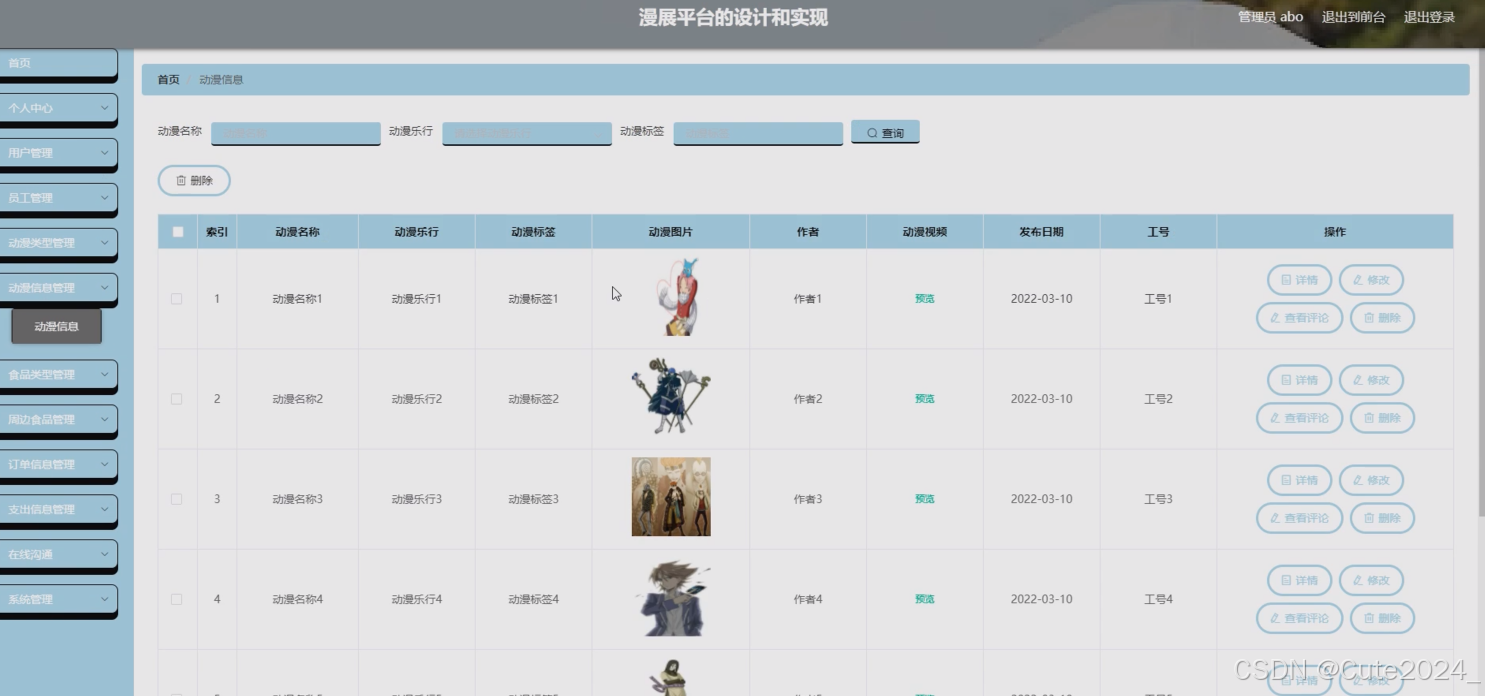Open the anime image in row 3
1485x696 pixels.
tap(671, 497)
